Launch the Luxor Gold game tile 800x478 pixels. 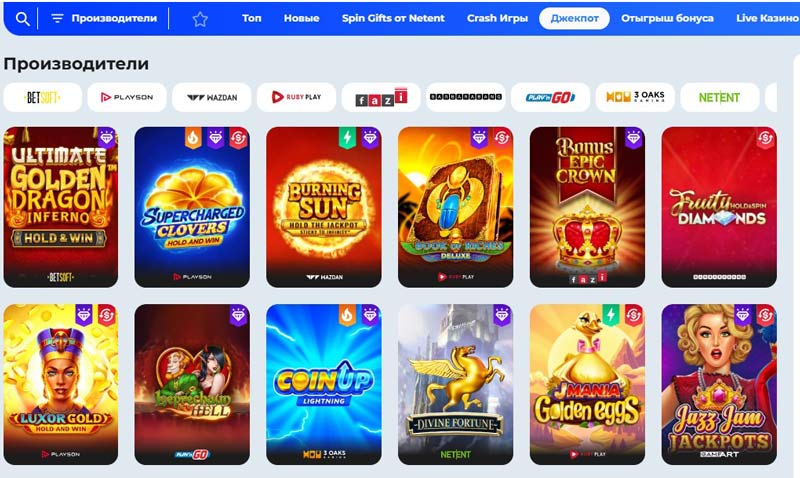pyautogui.click(x=61, y=385)
